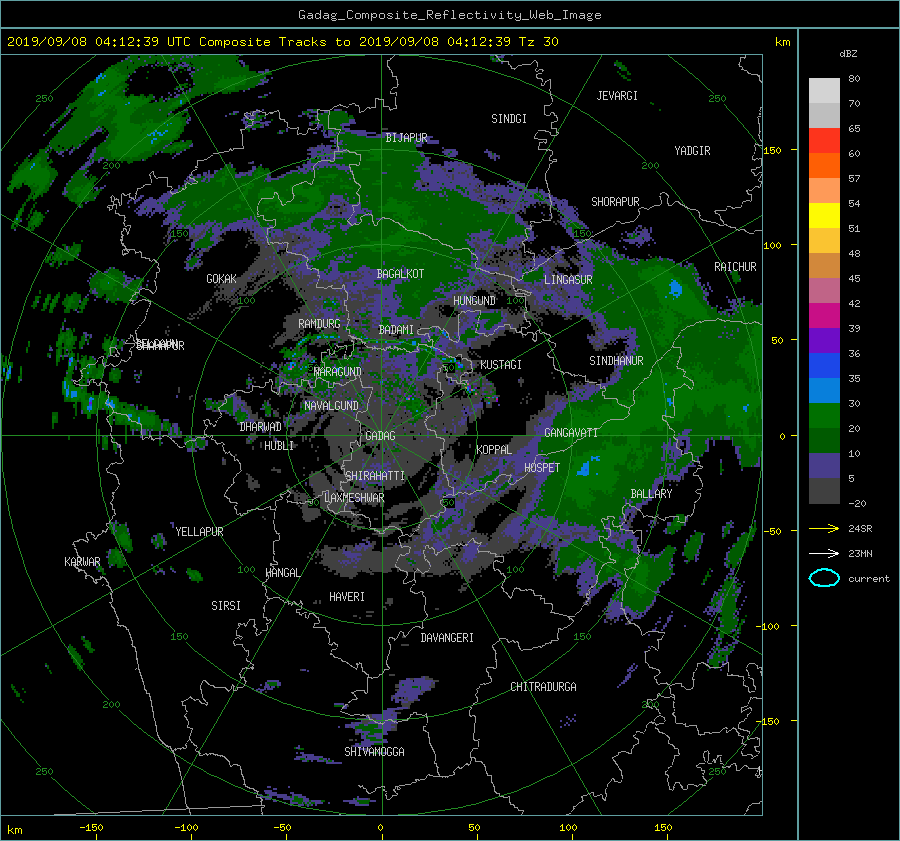This screenshot has width=900, height=841.
Task: Click the SIRSI city label
Action: (x=226, y=606)
